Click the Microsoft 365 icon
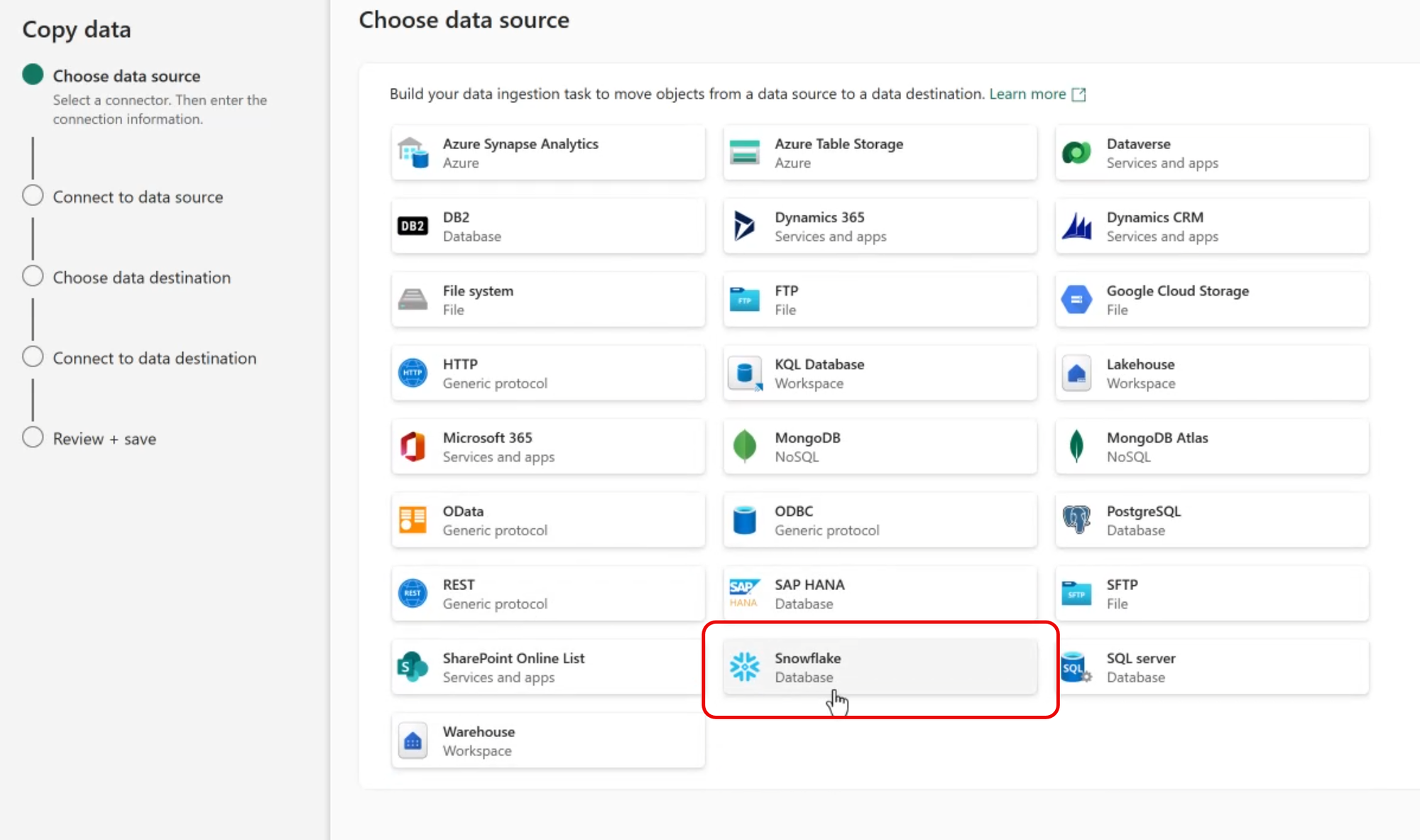Screen dimensions: 1420x840 (413, 447)
